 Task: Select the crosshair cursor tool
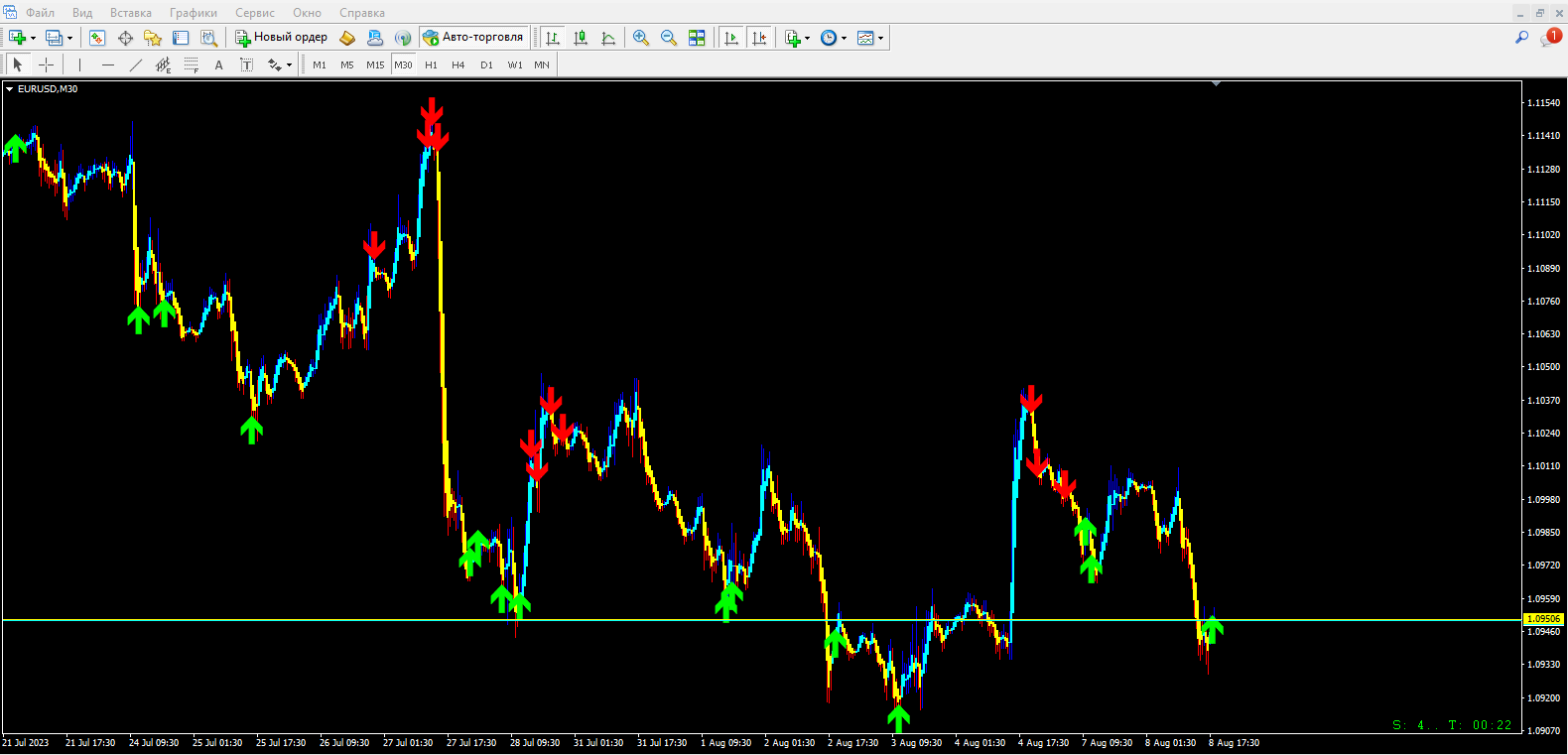46,64
